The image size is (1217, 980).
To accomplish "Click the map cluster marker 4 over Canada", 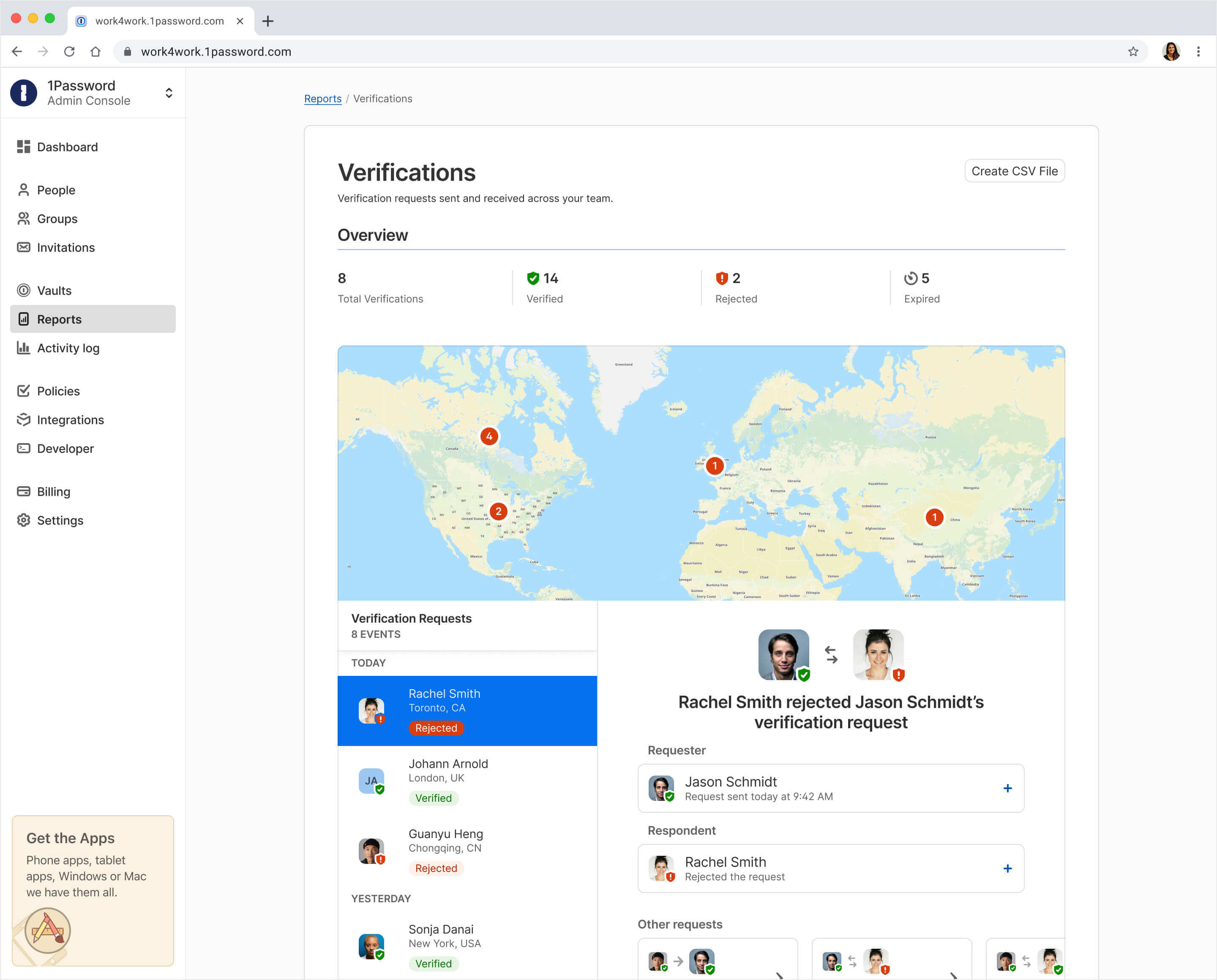I will coord(489,436).
